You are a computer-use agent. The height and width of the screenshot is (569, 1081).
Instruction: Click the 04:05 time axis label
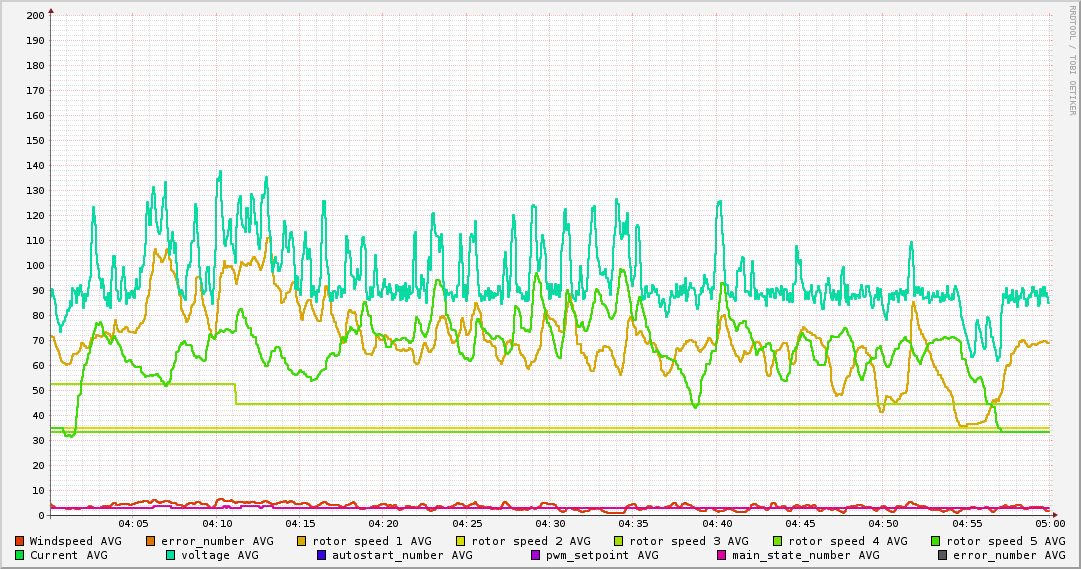click(x=133, y=524)
